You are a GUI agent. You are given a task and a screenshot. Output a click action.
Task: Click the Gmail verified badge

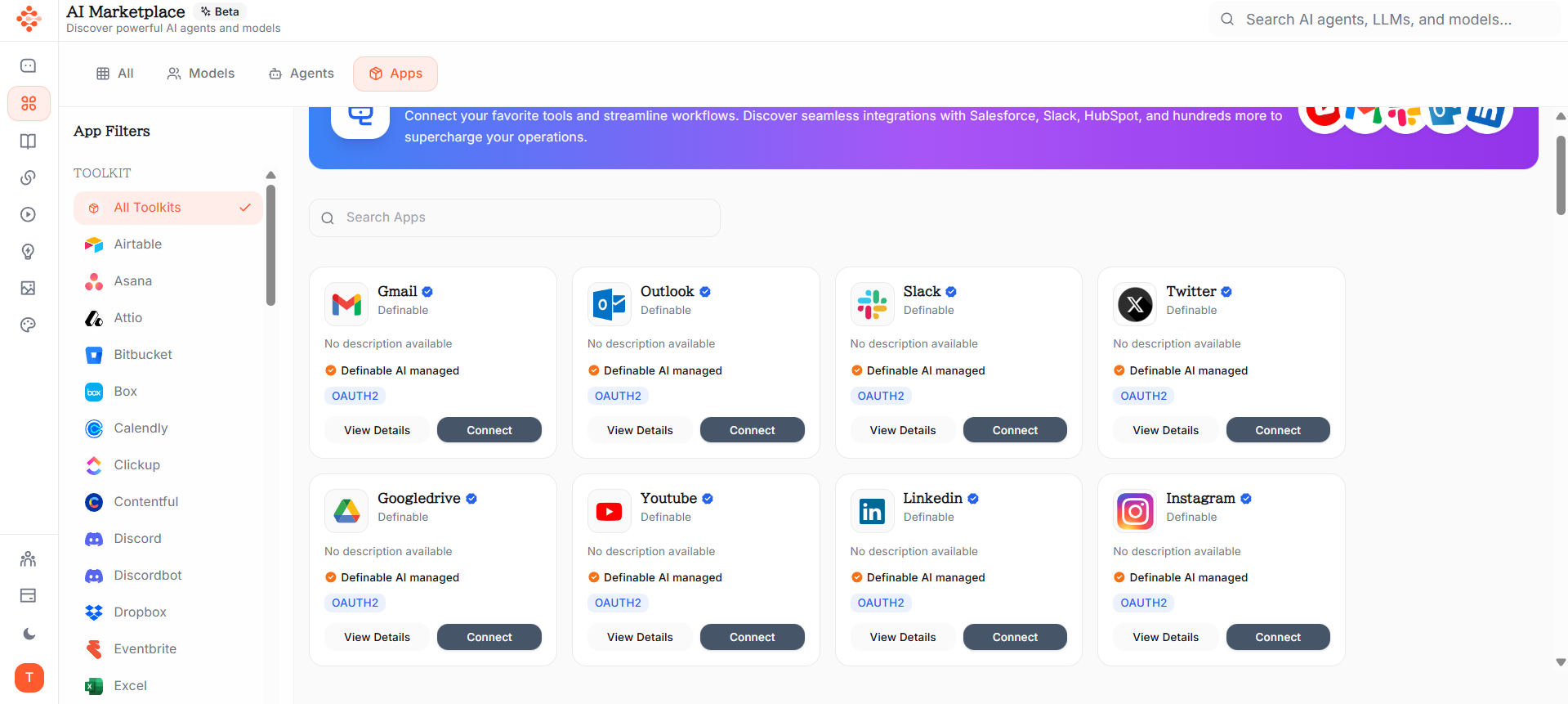(x=427, y=292)
